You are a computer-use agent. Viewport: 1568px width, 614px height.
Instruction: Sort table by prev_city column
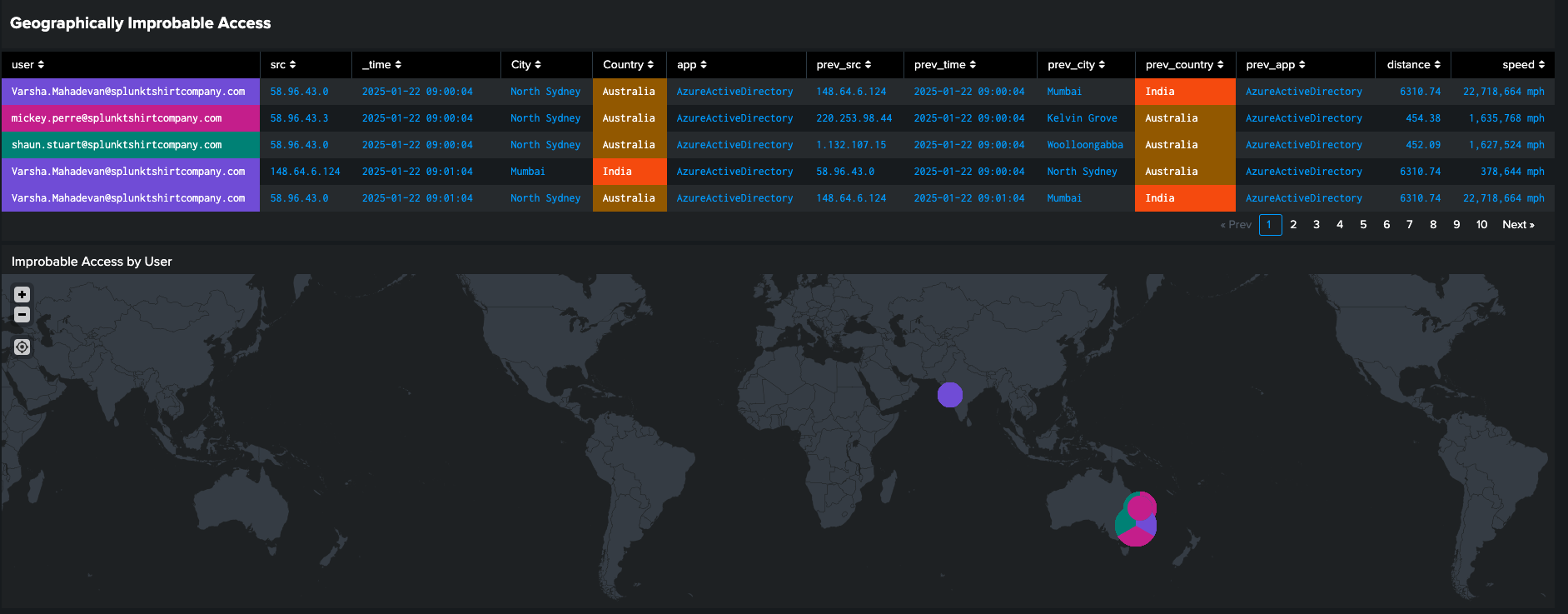[x=1077, y=65]
